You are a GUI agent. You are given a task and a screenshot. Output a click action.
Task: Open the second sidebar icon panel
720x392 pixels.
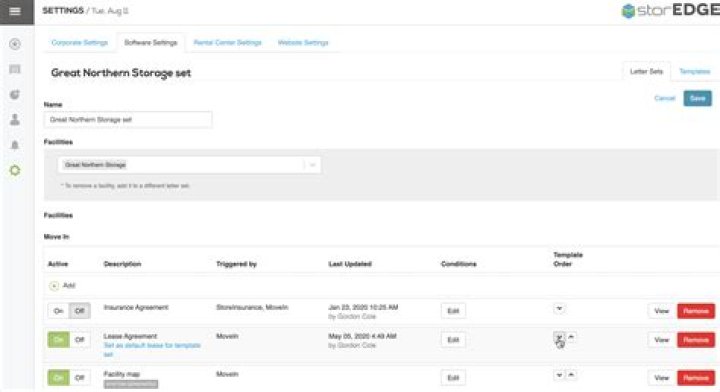[x=15, y=69]
